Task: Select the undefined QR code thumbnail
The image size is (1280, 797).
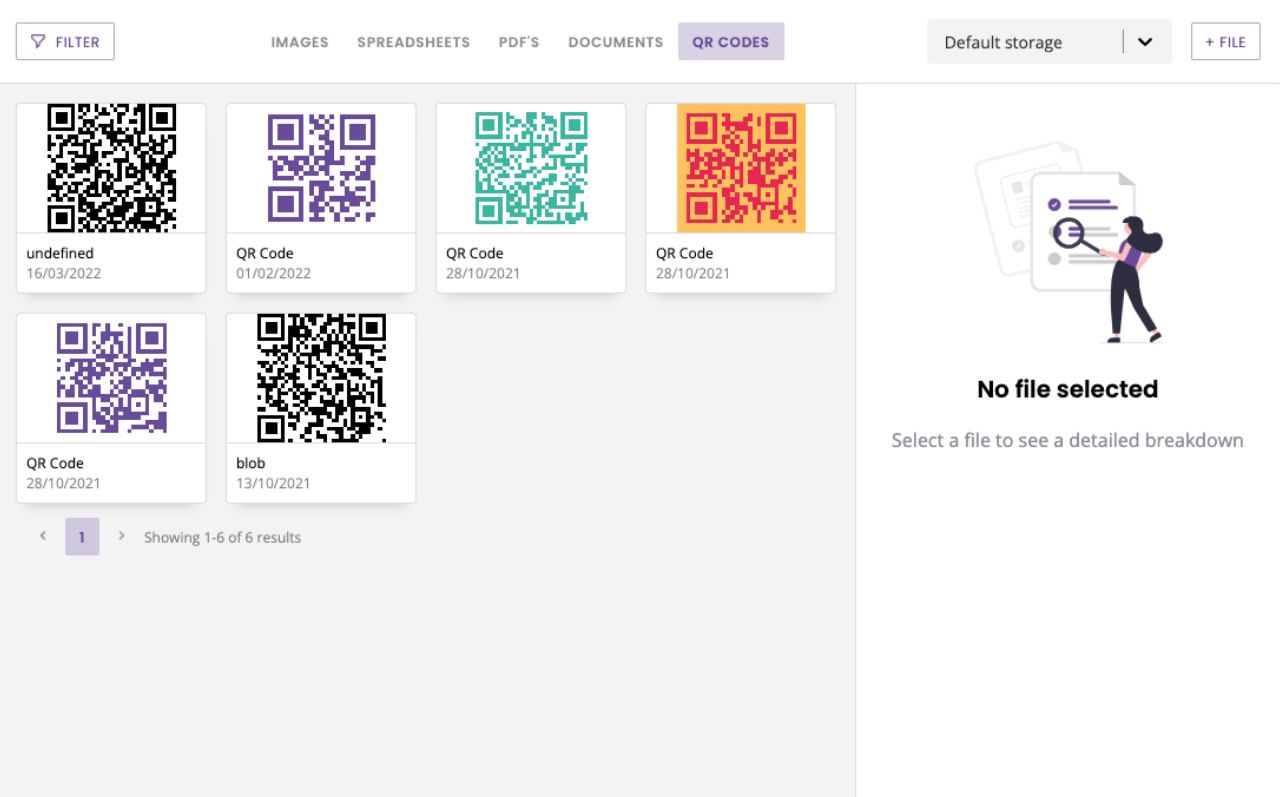Action: (112, 168)
